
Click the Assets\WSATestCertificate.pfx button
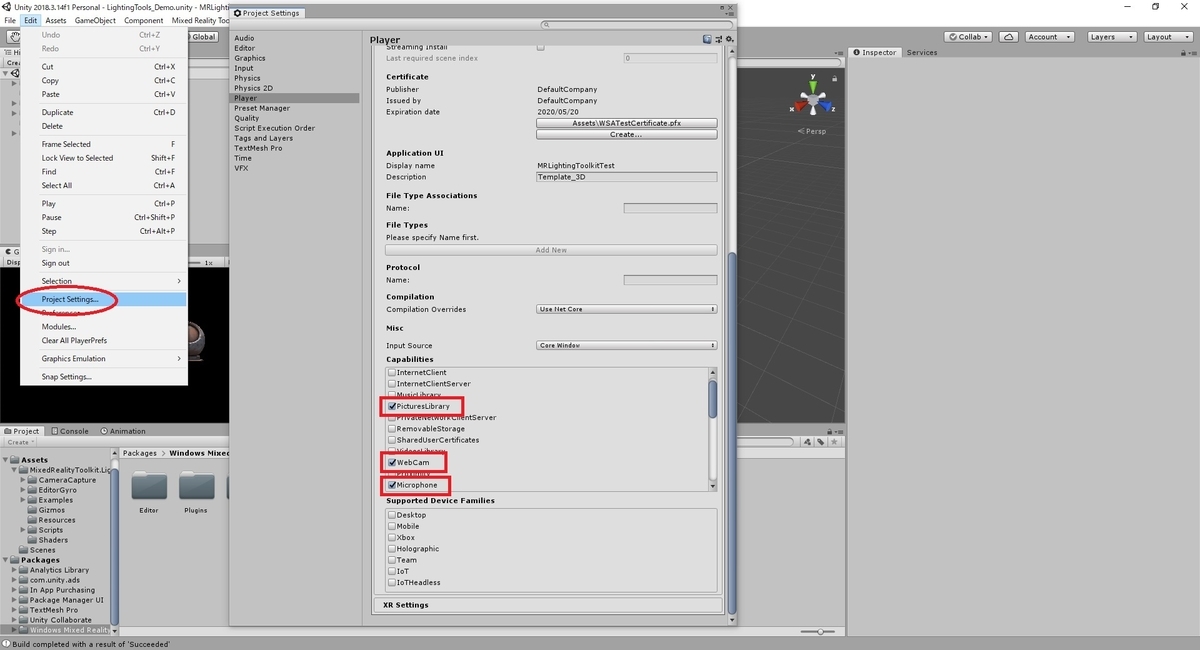[x=626, y=123]
